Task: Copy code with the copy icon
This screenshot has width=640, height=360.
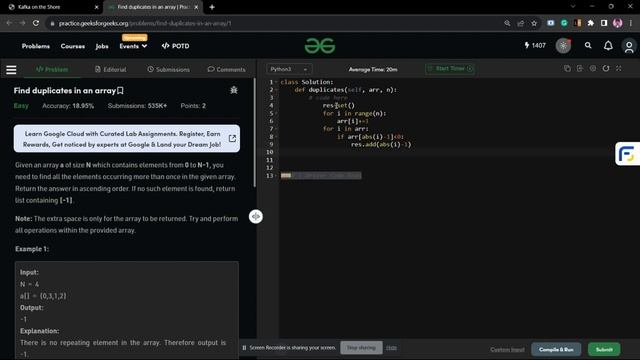Action: [x=567, y=69]
